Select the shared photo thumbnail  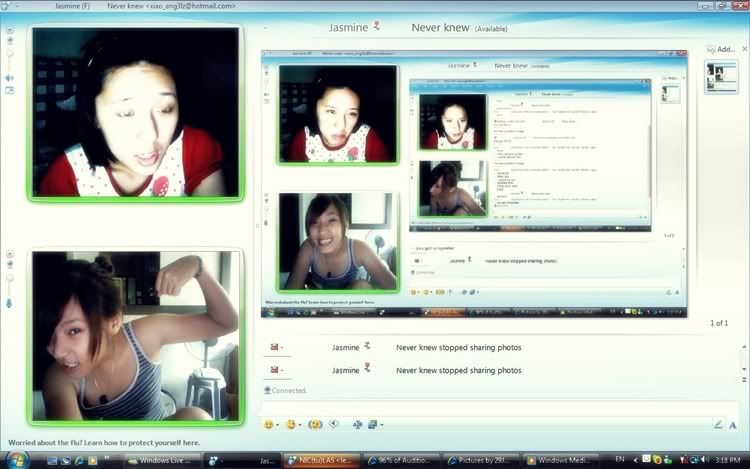click(x=721, y=77)
